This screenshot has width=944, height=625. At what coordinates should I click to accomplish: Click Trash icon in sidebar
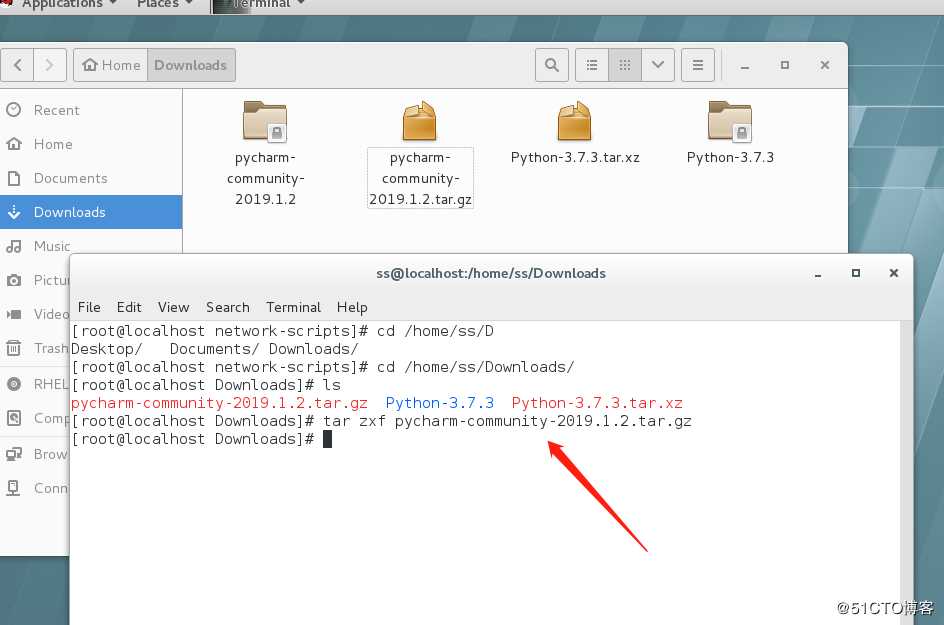click(x=14, y=348)
